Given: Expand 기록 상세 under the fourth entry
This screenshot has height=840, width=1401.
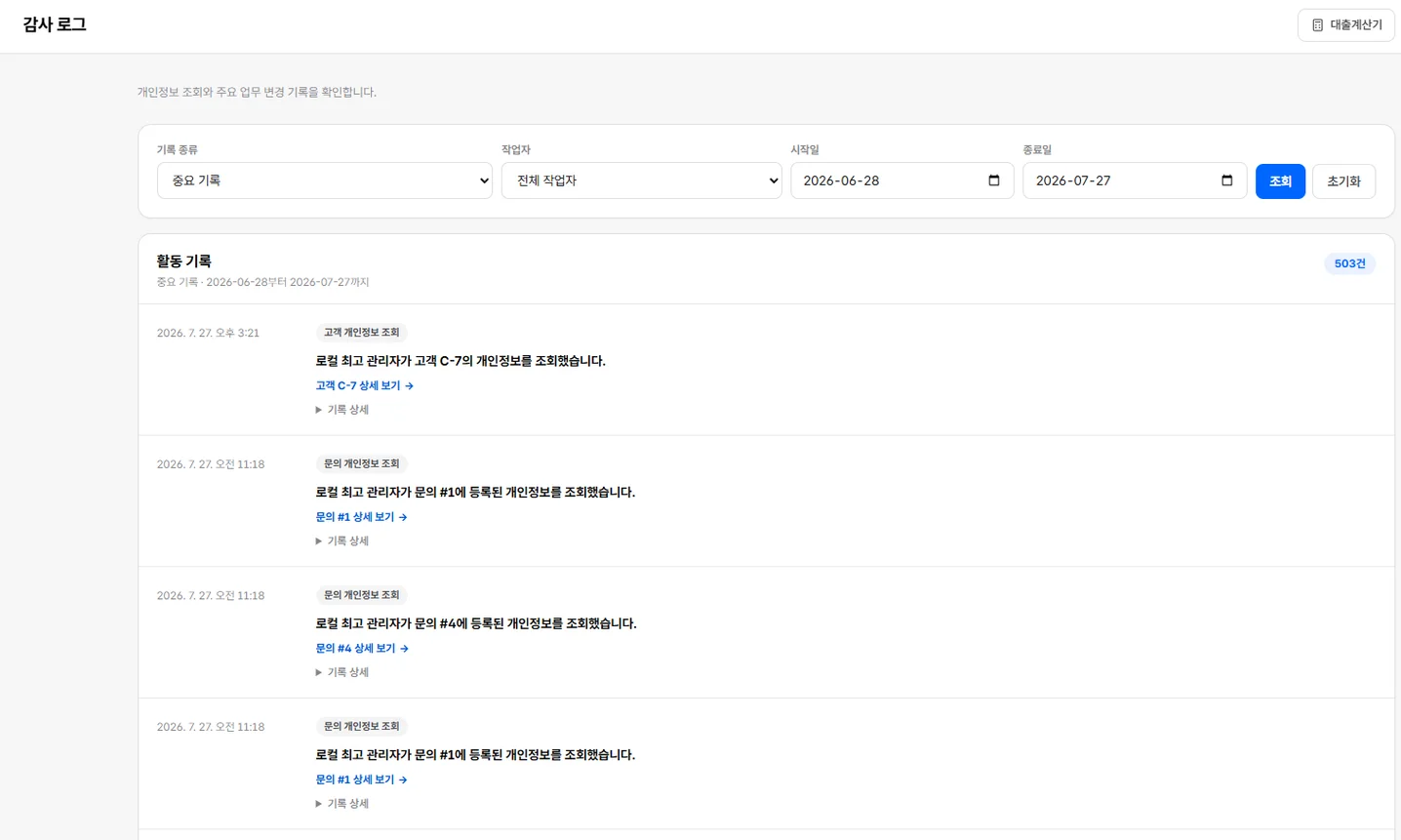Looking at the screenshot, I should coord(342,804).
